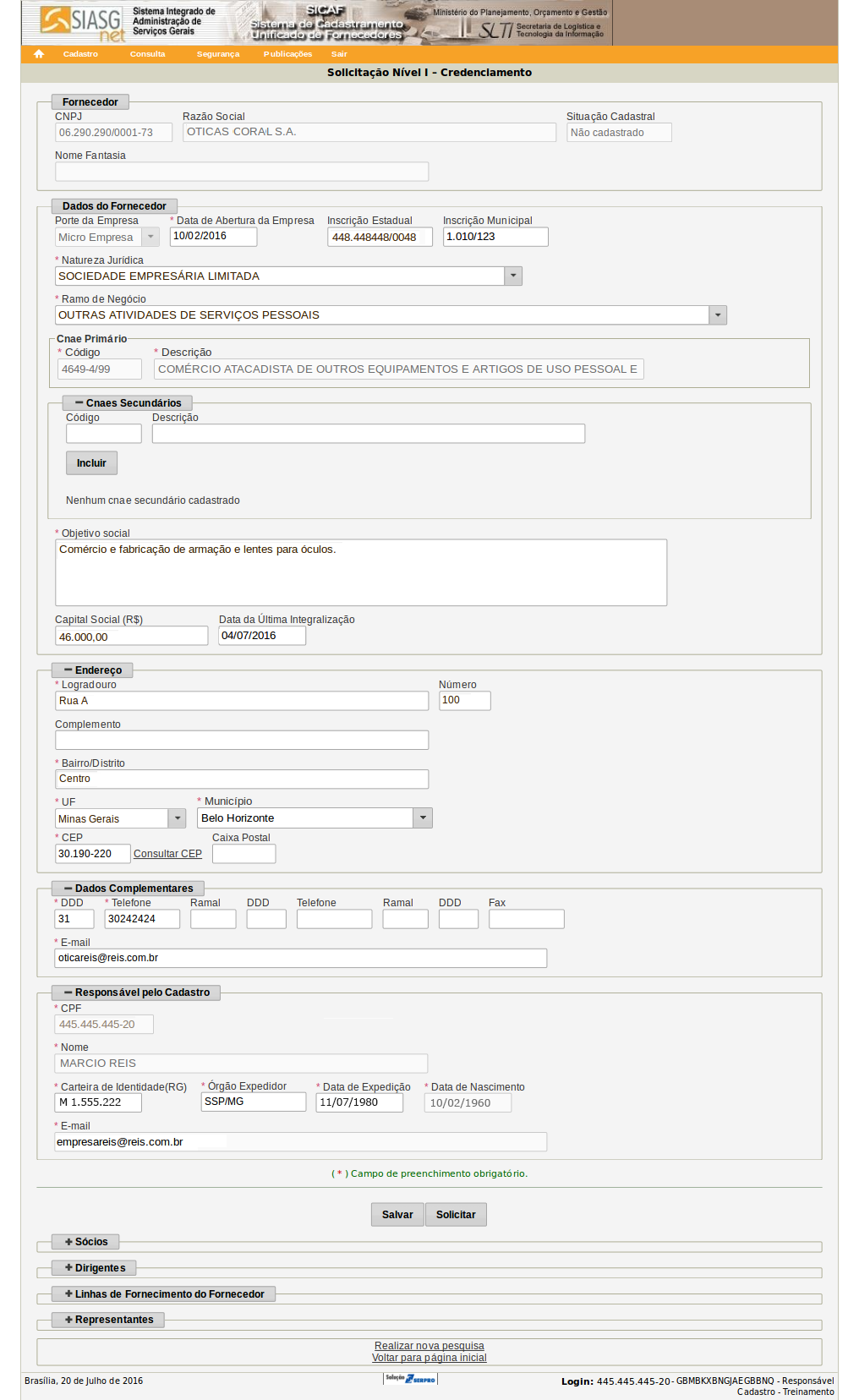Click the E-mail field with oticareis@reis.com.br

coord(301,958)
